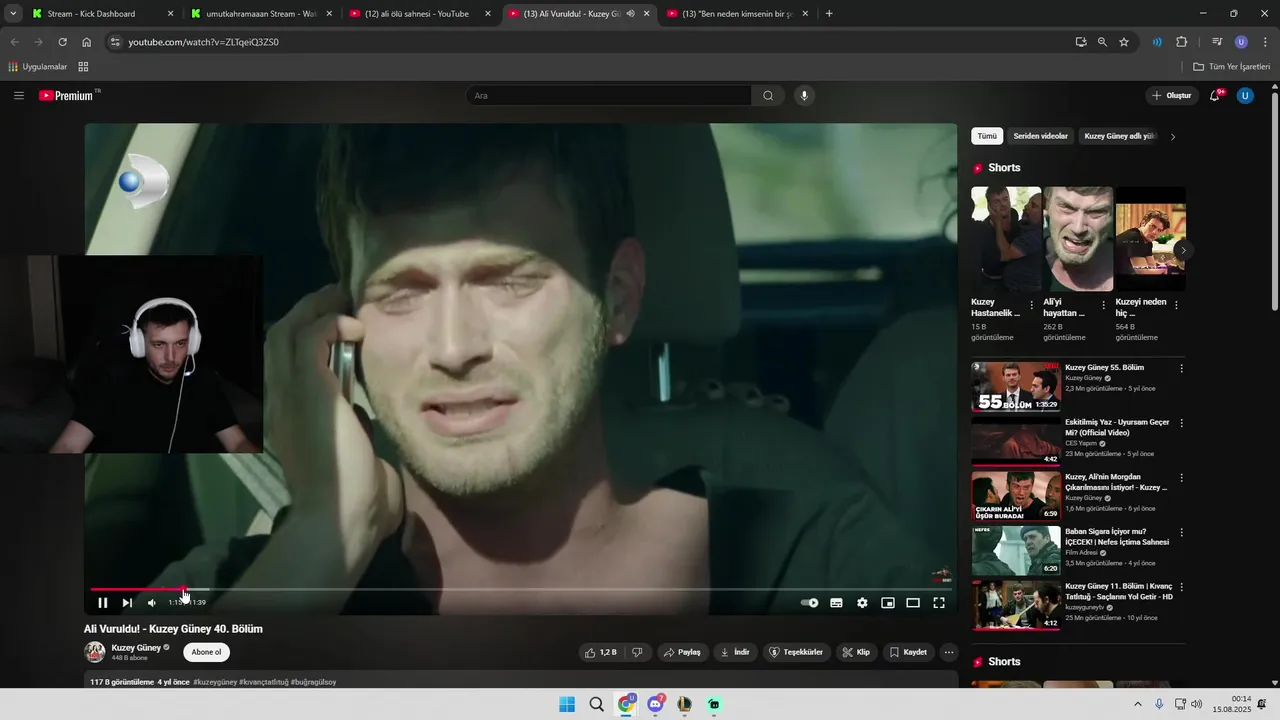Image resolution: width=1280 pixels, height=720 pixels.
Task: Select the Seriden videolar chip
Action: click(1040, 136)
